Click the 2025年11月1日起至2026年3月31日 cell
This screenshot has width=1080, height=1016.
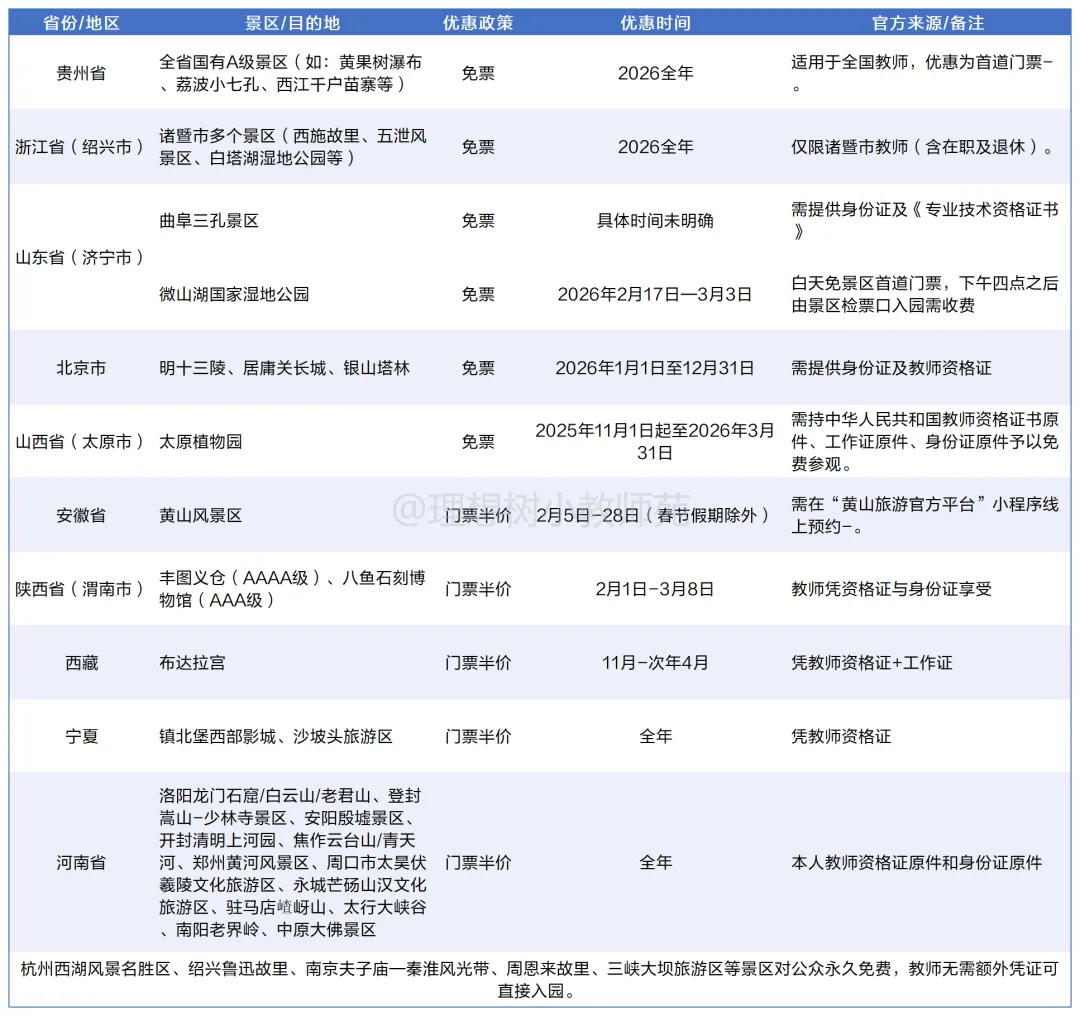(655, 442)
